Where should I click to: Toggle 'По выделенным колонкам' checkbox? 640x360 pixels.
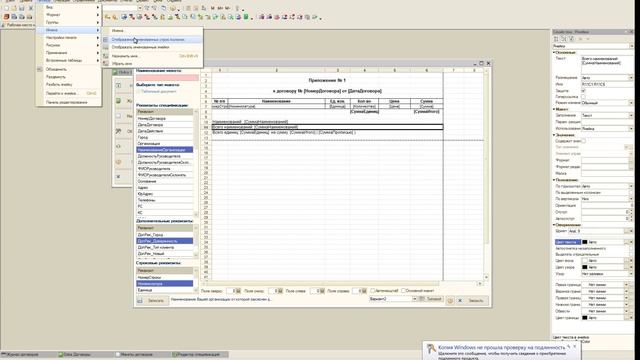[631, 193]
